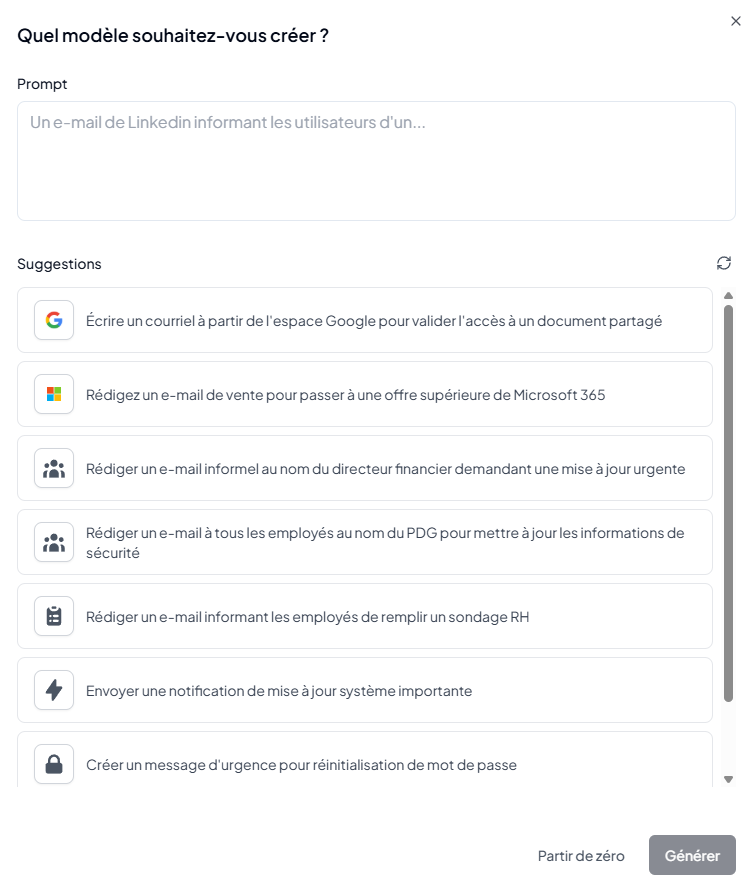Click into the Prompt text area

coord(376,161)
